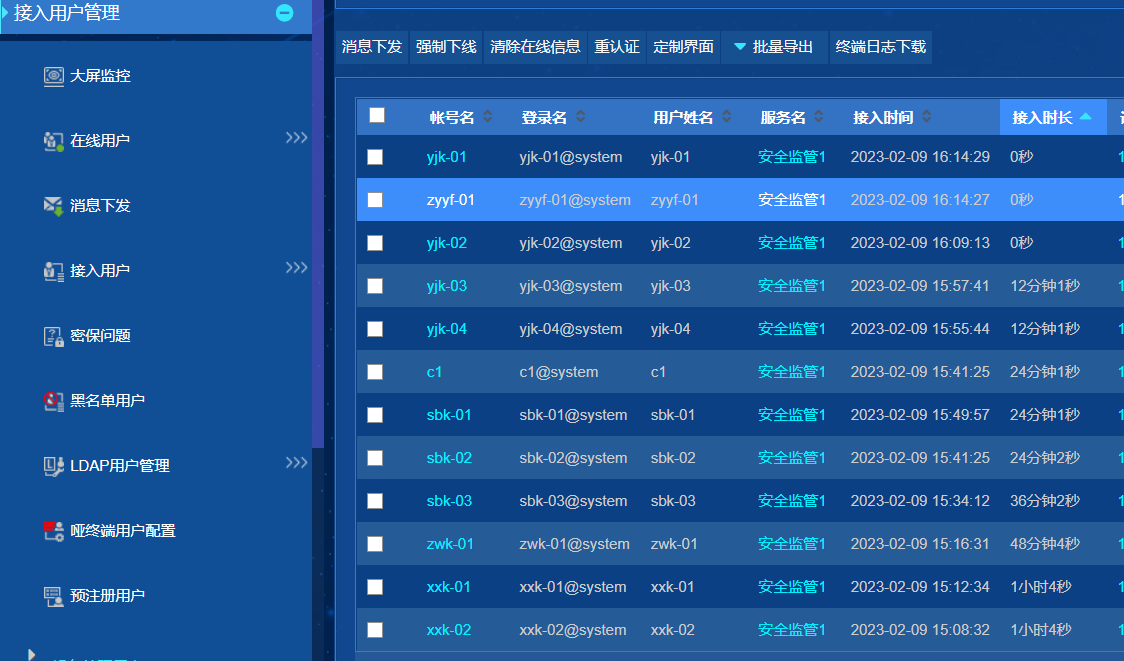
Task: Click login name xxk-01@system
Action: [x=573, y=587]
